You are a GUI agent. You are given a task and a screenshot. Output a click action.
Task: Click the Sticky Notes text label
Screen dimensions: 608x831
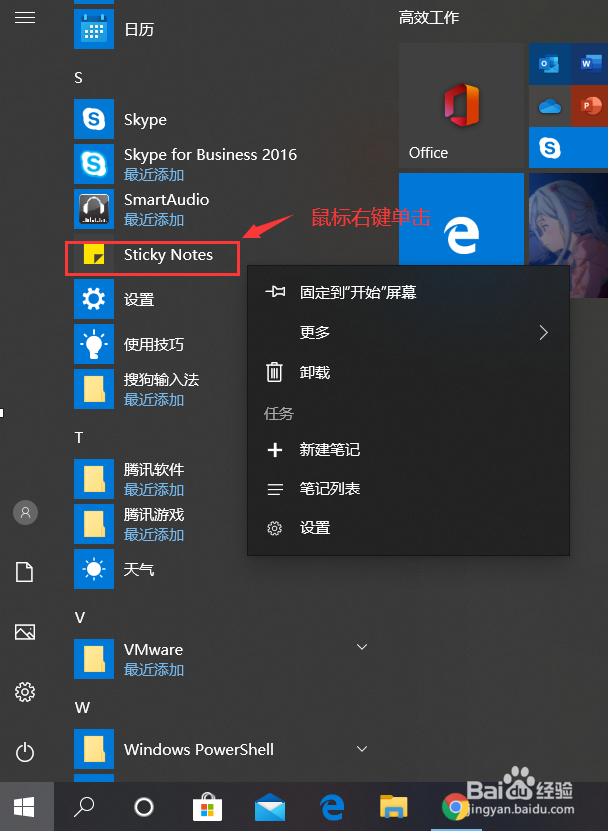[168, 255]
